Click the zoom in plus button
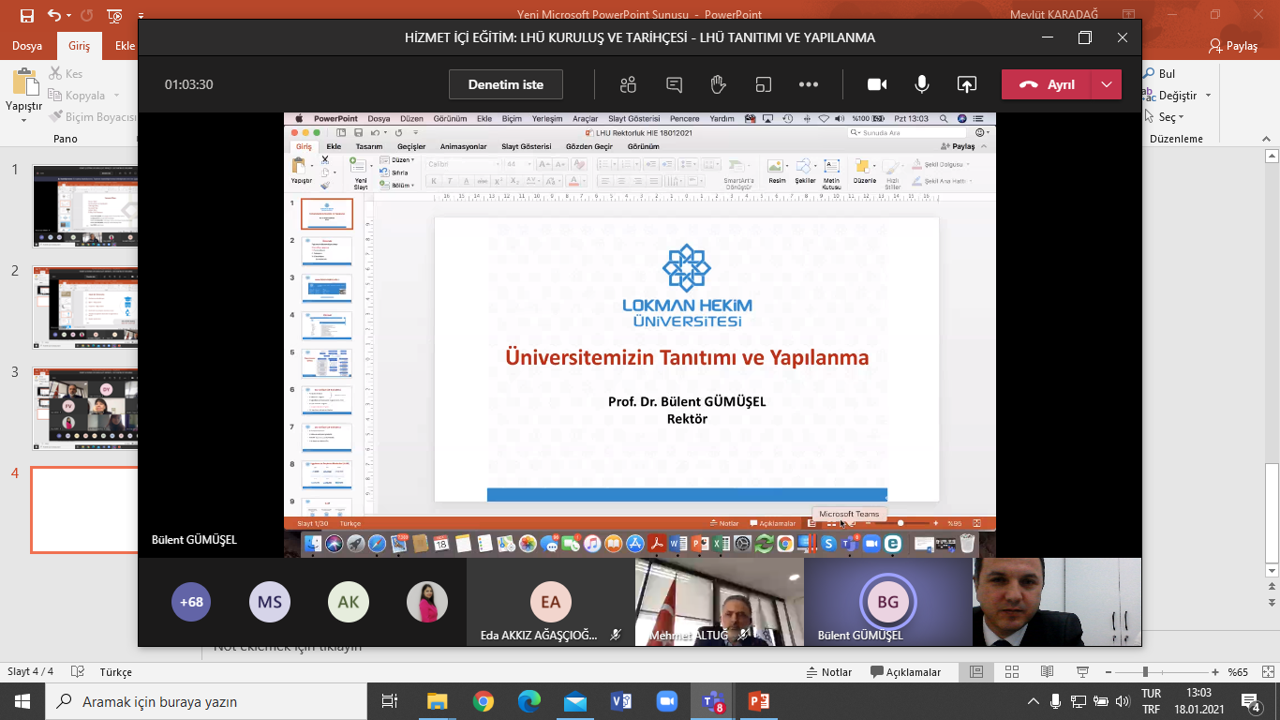The height and width of the screenshot is (720, 1280). click(1213, 672)
